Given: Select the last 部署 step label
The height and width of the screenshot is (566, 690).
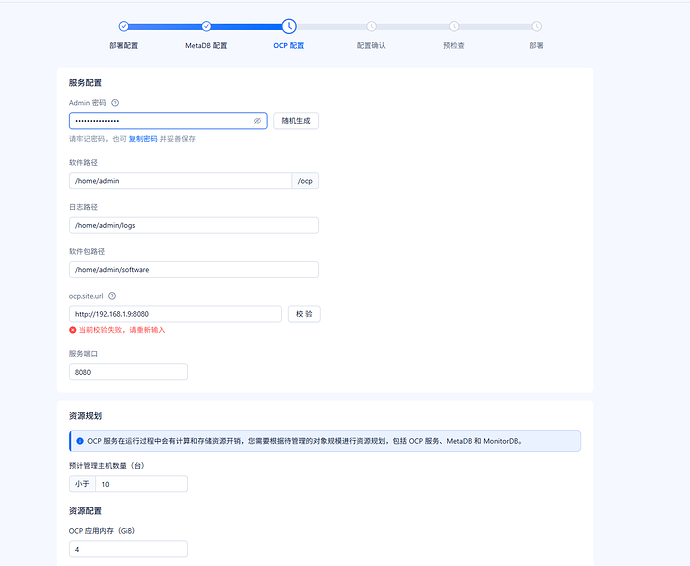Looking at the screenshot, I should point(536,45).
